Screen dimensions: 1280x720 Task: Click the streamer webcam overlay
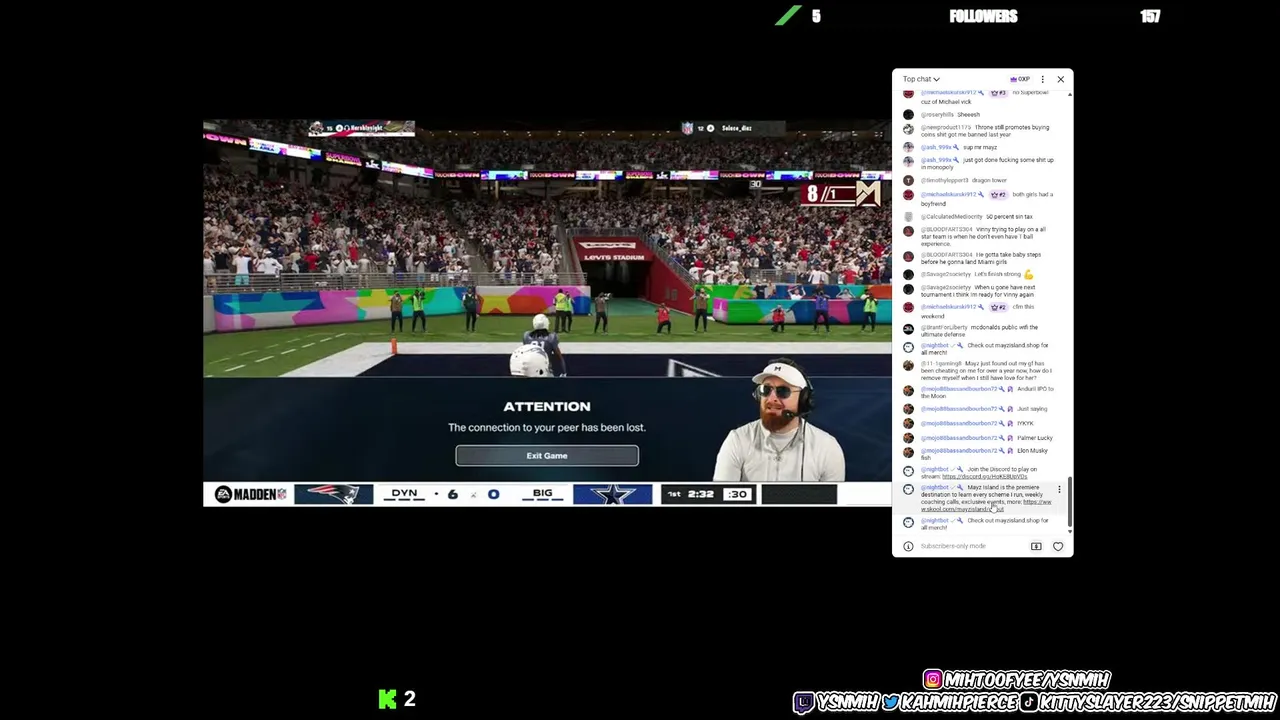pyautogui.click(x=781, y=422)
